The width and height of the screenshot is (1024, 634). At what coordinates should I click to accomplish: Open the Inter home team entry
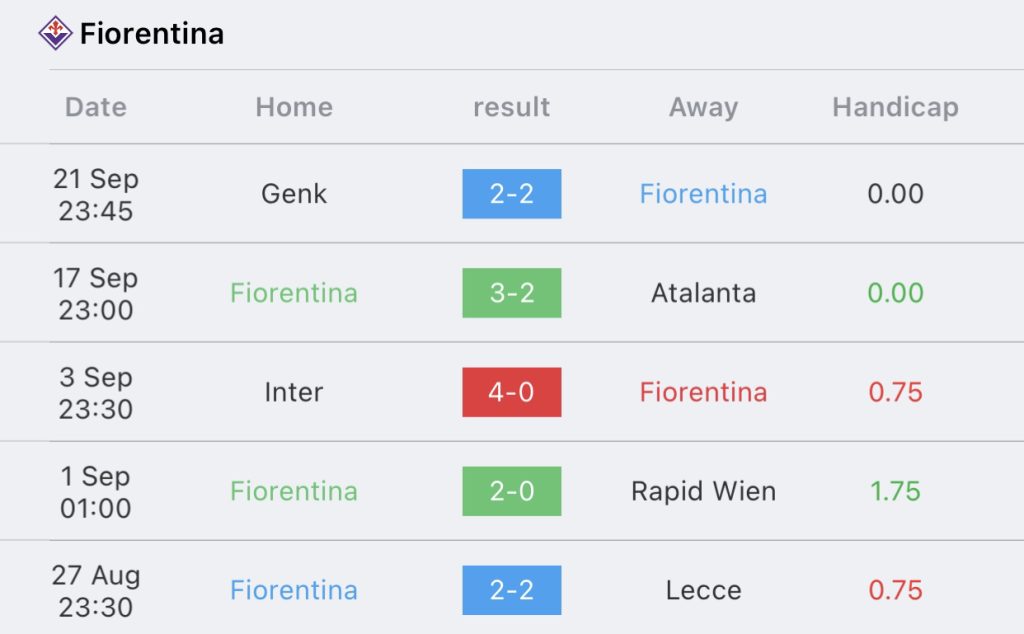pos(294,392)
